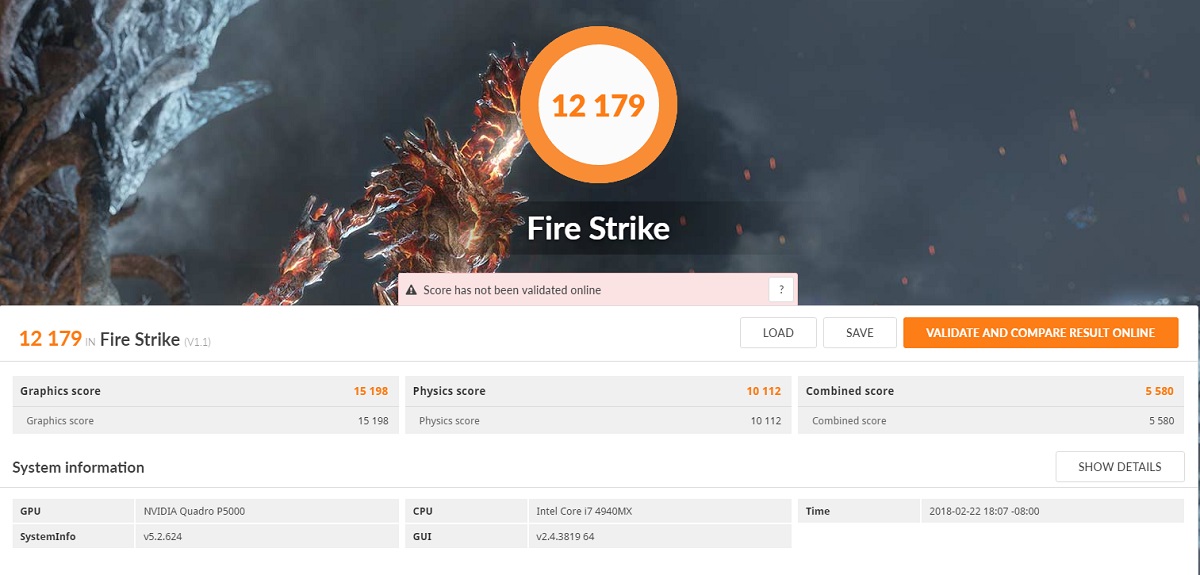Click the NVIDIA Quadro P5000 GPU value
This screenshot has width=1200, height=575.
coord(195,511)
